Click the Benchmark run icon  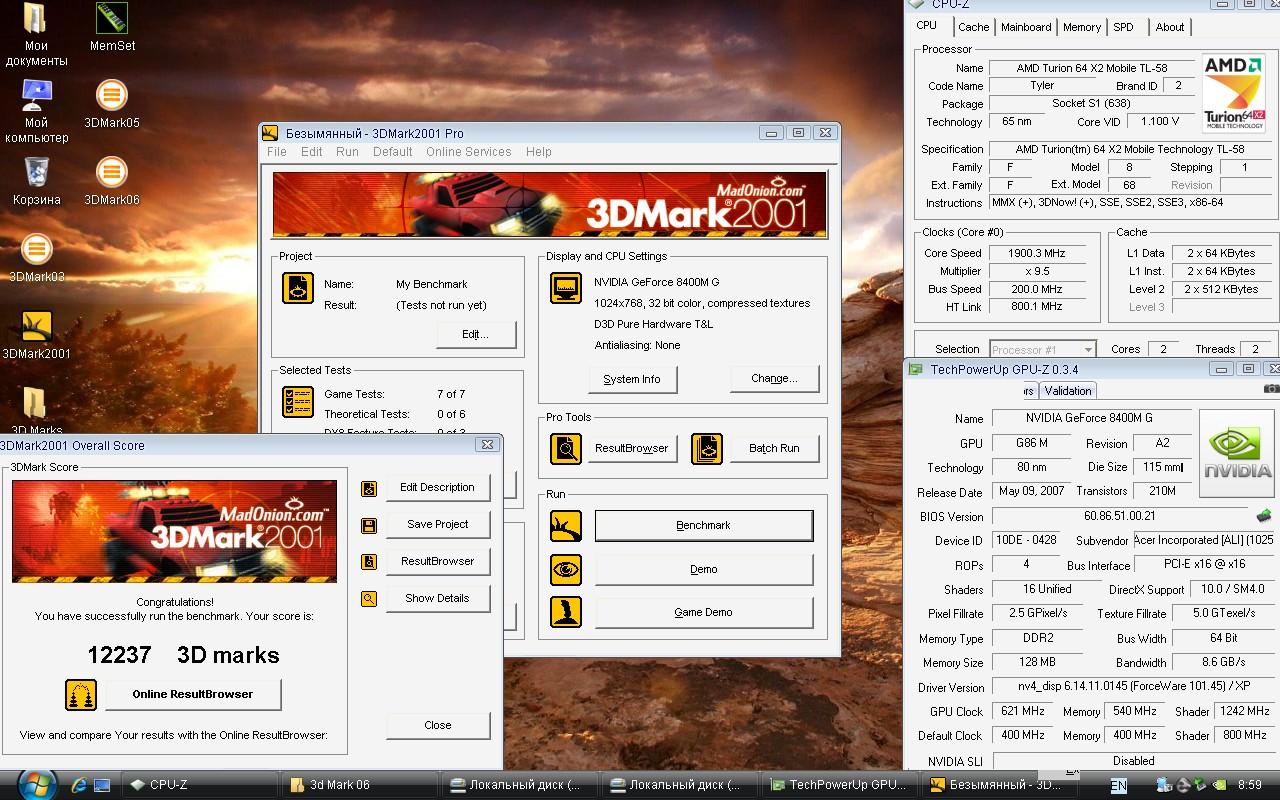point(566,525)
